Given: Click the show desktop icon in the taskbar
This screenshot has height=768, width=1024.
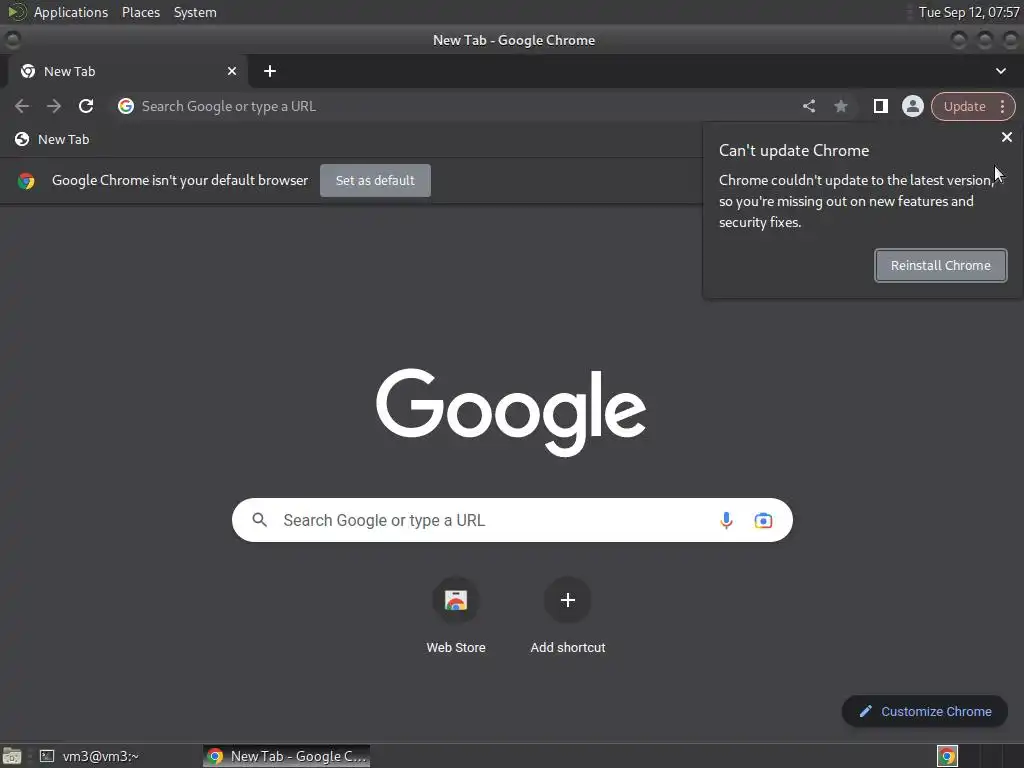Looking at the screenshot, I should [x=12, y=756].
